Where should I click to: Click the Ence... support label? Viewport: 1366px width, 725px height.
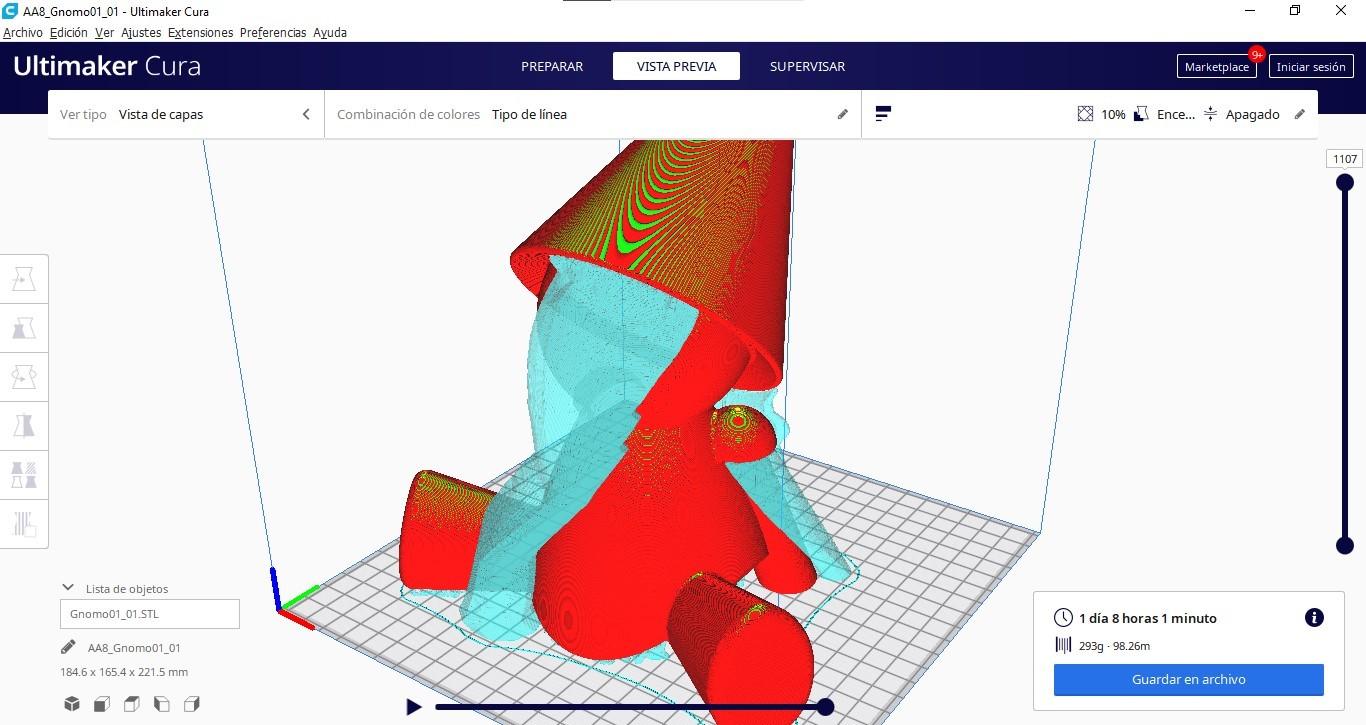[x=1176, y=114]
